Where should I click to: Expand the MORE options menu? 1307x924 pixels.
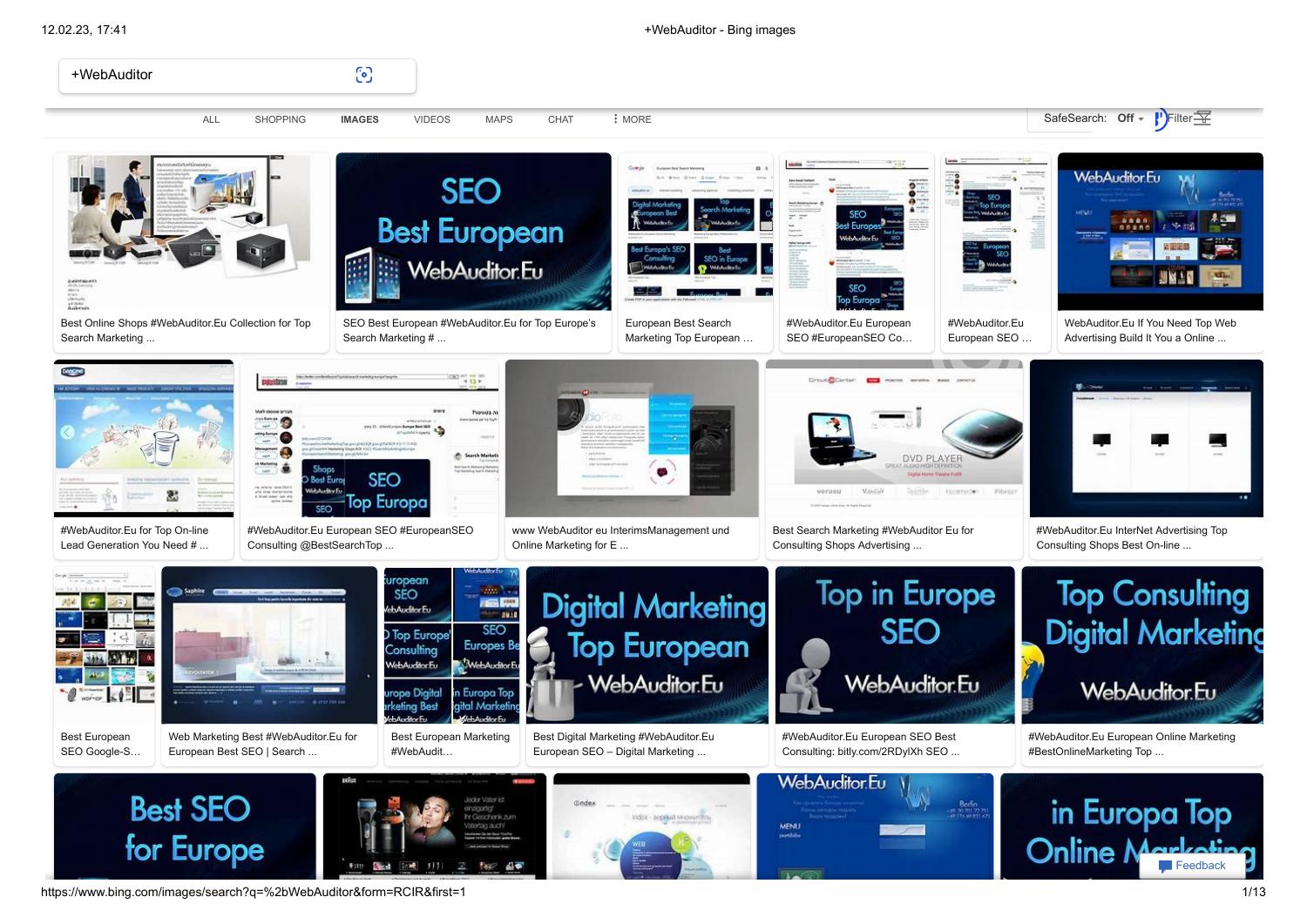pyautogui.click(x=635, y=118)
